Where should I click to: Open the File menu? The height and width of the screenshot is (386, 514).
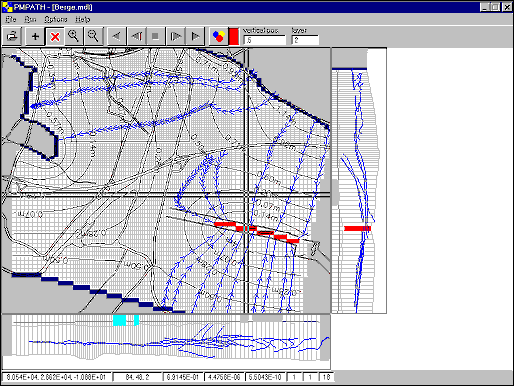[x=11, y=19]
